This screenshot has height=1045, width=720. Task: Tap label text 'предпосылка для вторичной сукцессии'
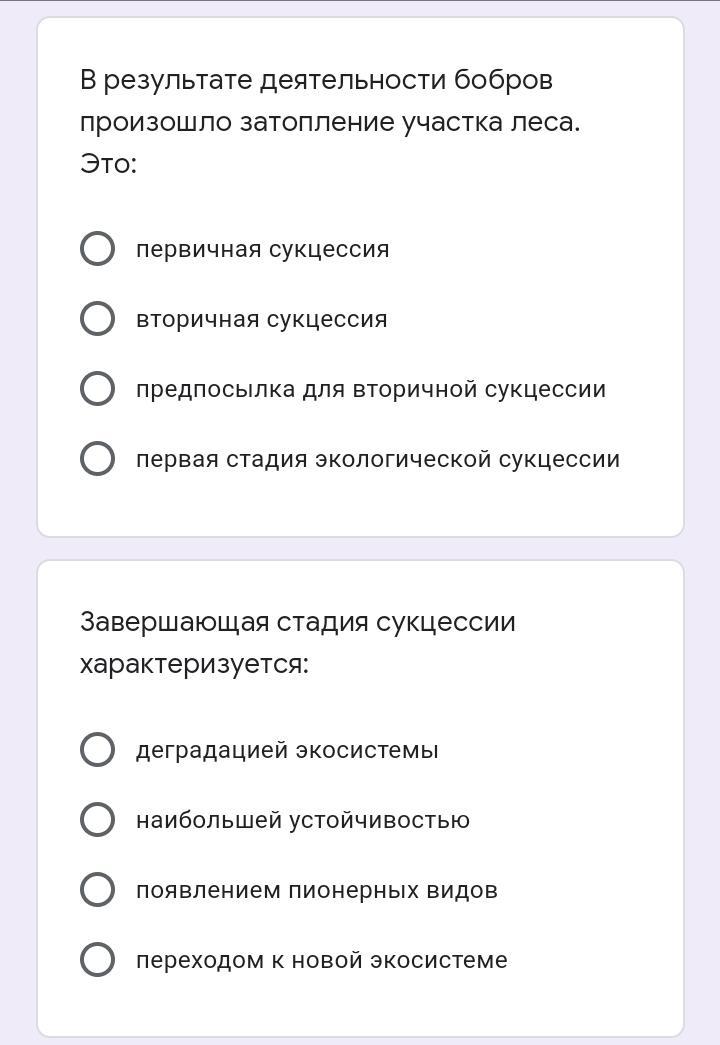370,389
